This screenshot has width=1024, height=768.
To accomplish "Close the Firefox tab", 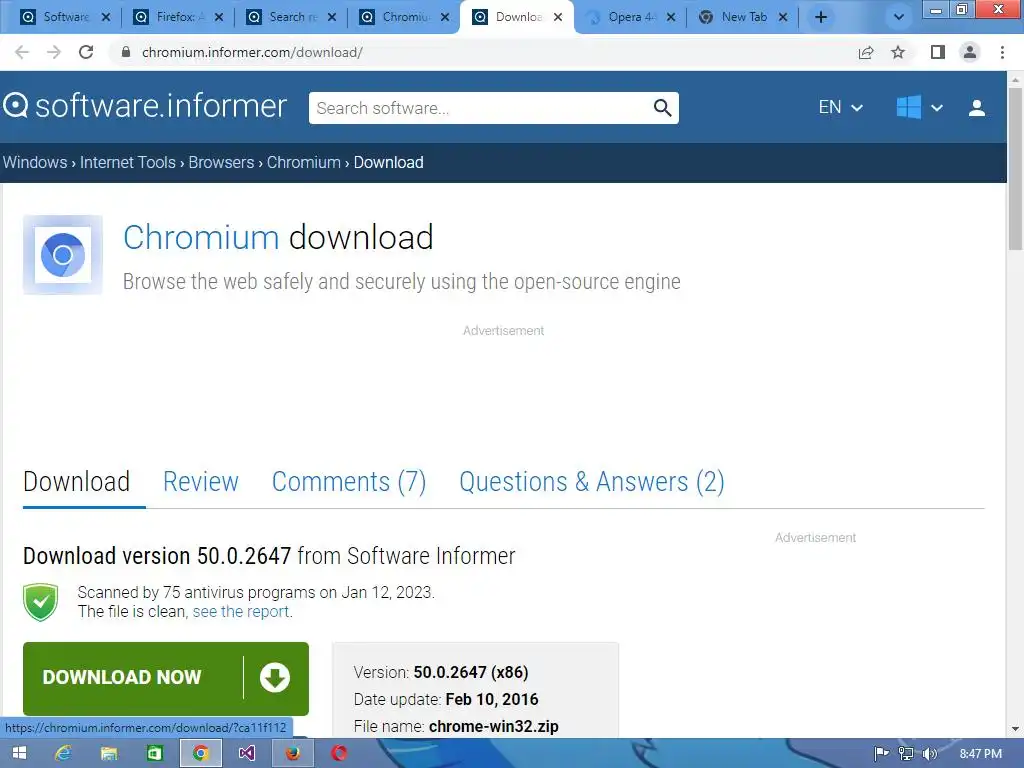I will click(x=219, y=17).
